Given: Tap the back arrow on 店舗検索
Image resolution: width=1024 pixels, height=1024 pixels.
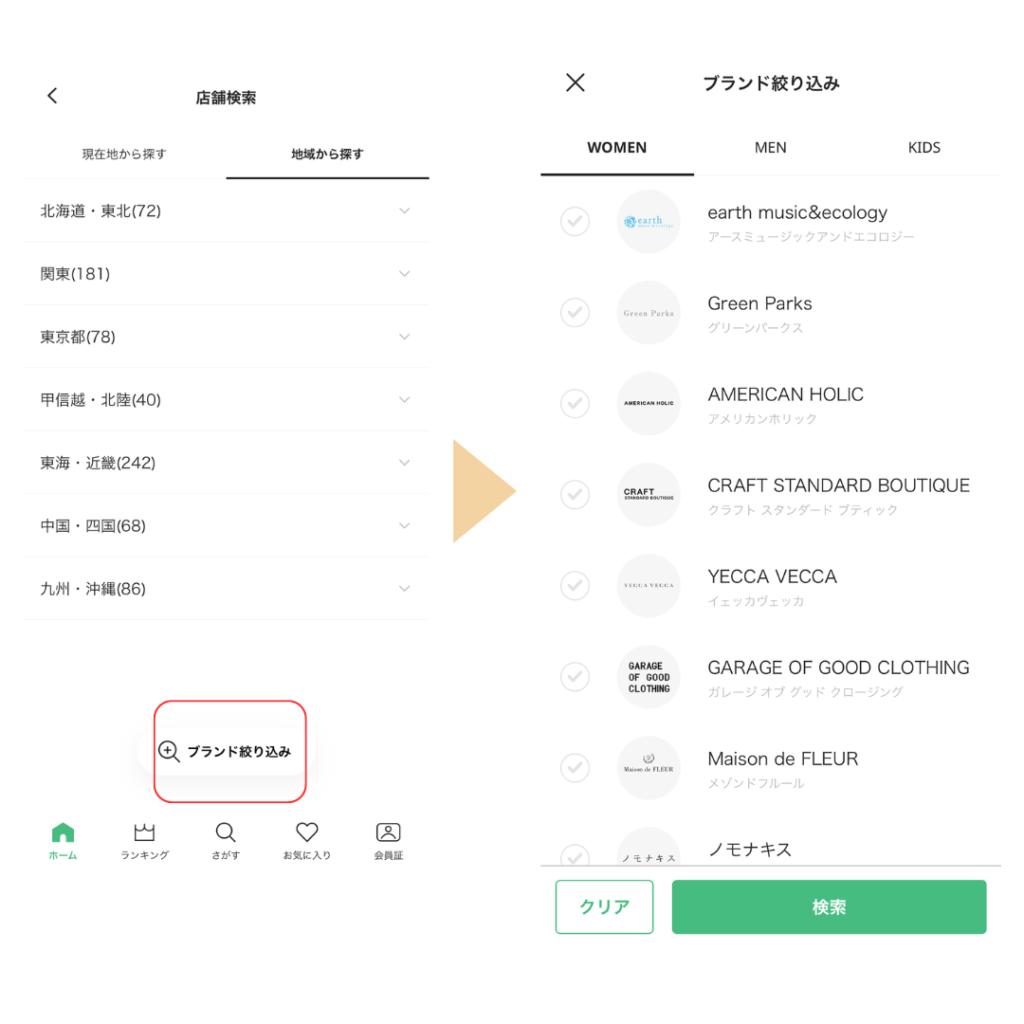Looking at the screenshot, I should click(53, 96).
